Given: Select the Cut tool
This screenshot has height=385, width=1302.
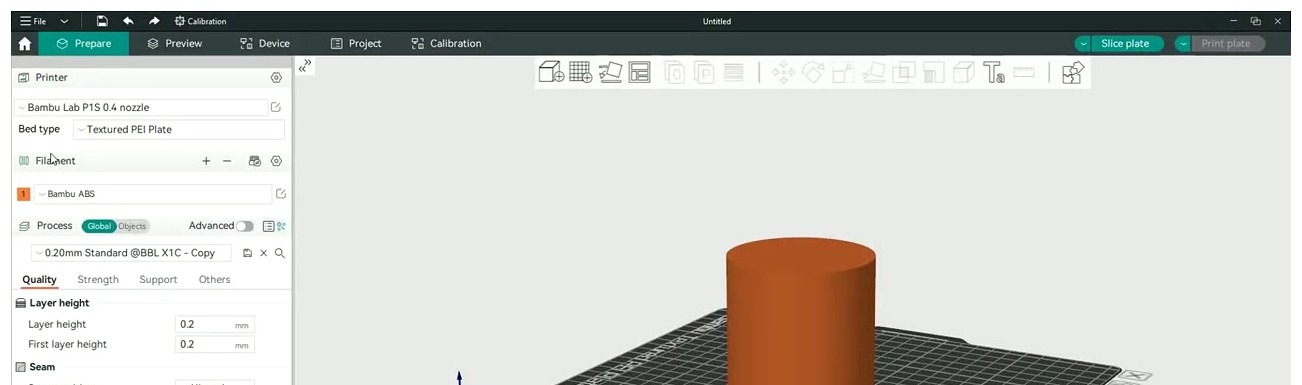Looking at the screenshot, I should click(x=903, y=72).
